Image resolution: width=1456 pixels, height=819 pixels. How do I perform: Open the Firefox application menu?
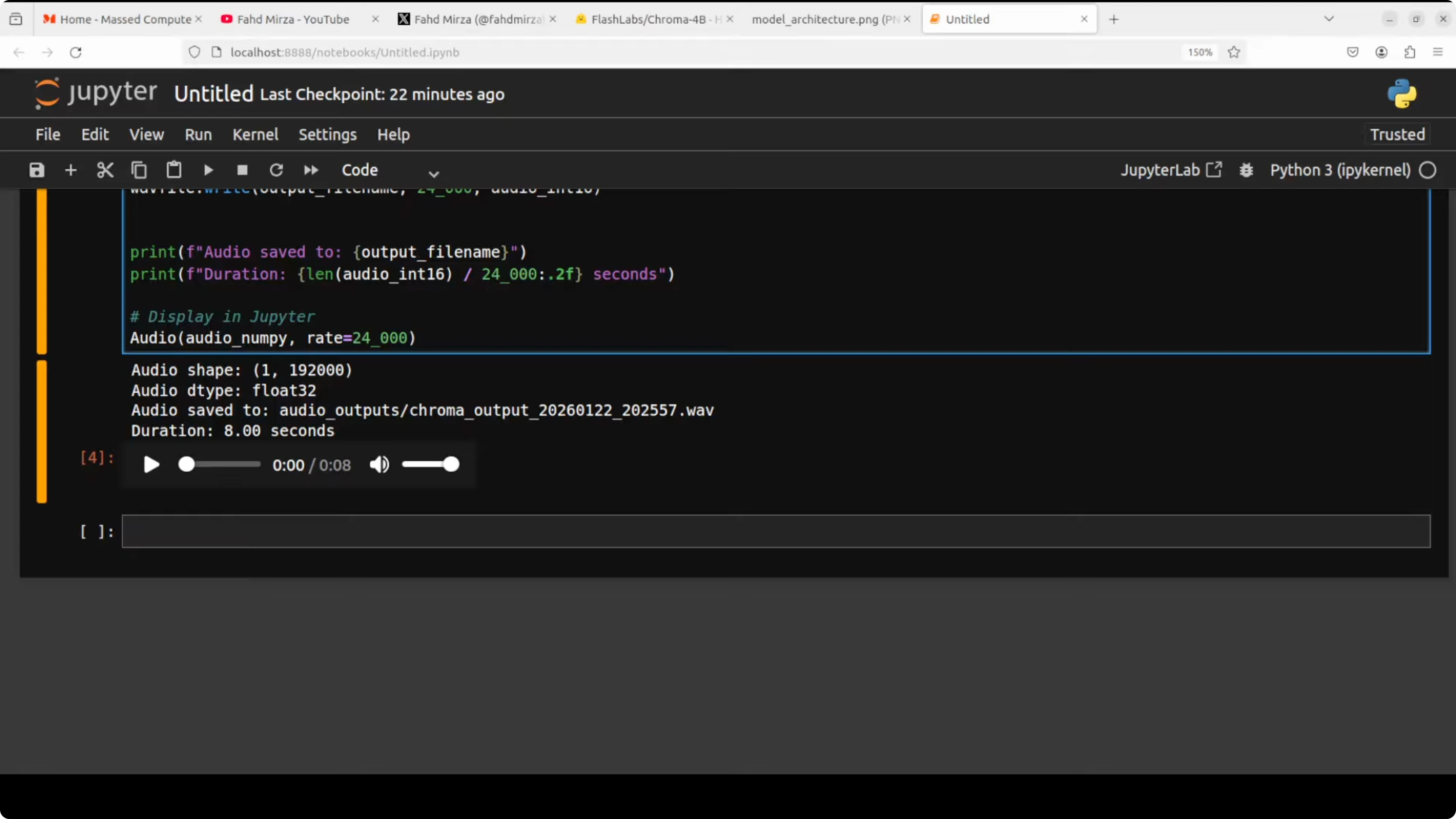coord(1438,52)
